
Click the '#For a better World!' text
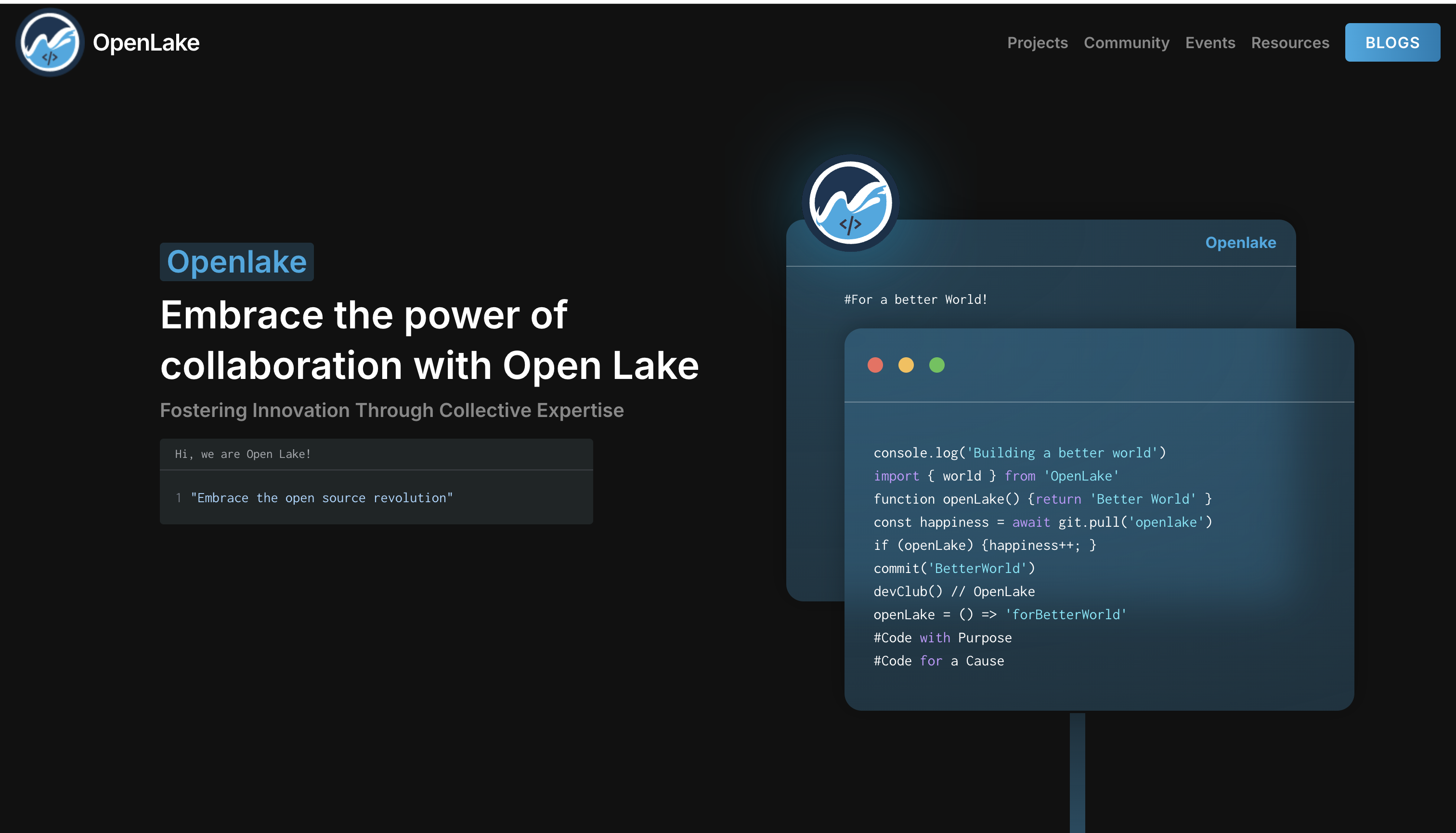pos(915,300)
